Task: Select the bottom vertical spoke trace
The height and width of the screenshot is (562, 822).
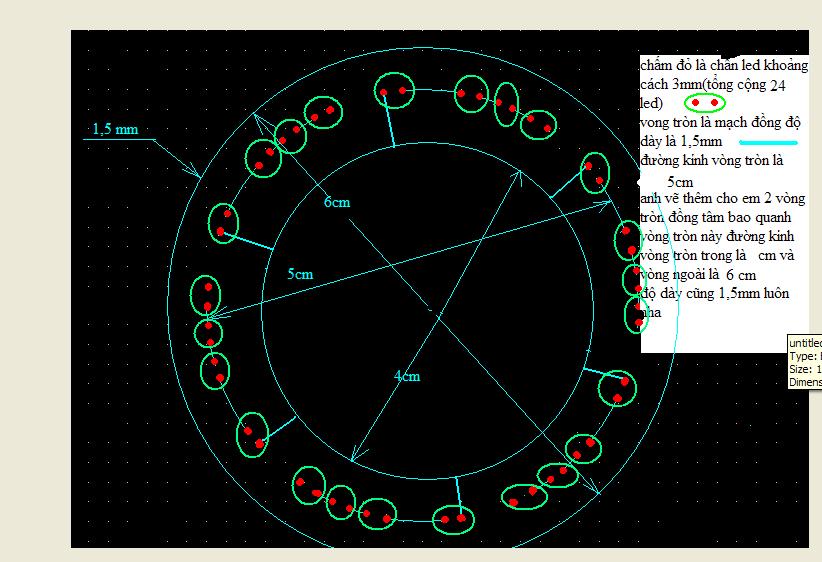Action: pos(458,492)
